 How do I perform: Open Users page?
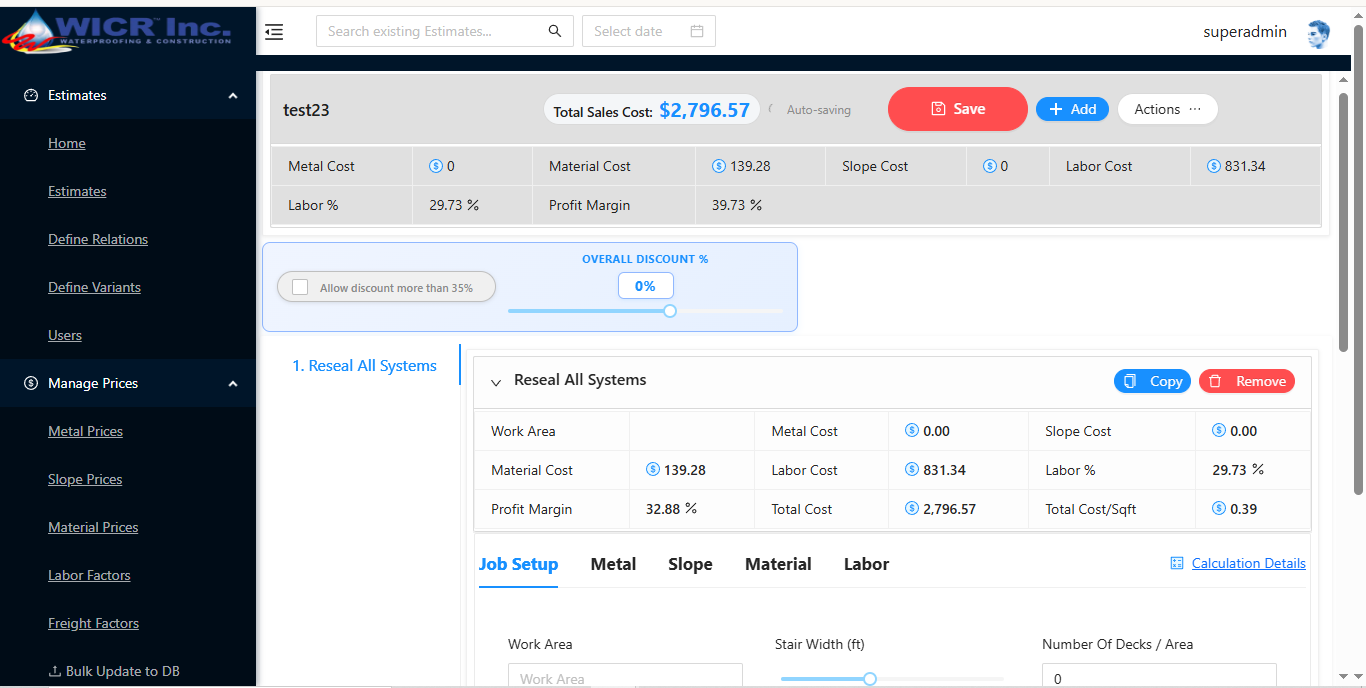coord(65,336)
